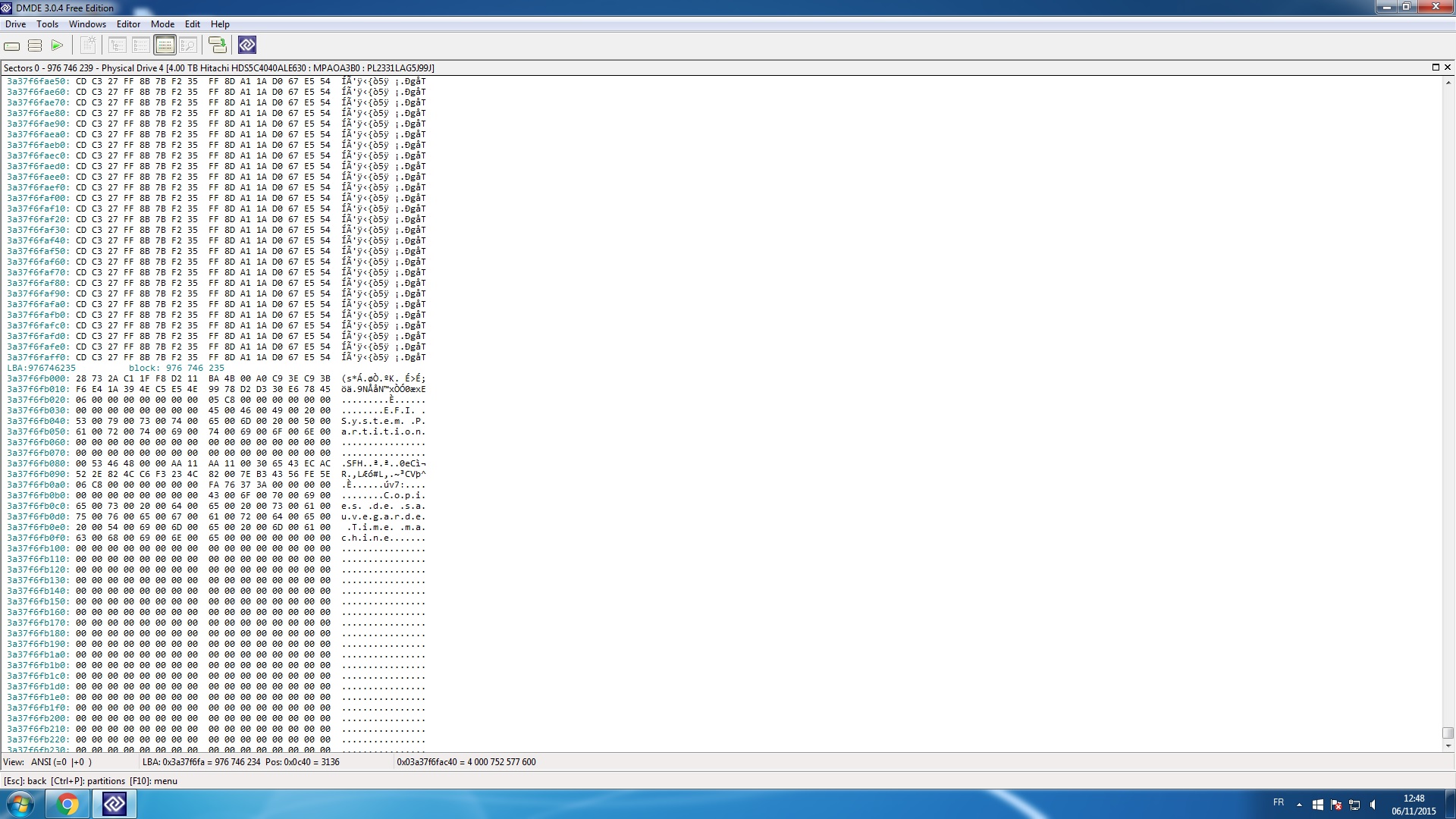Open the Tools menu

47,24
